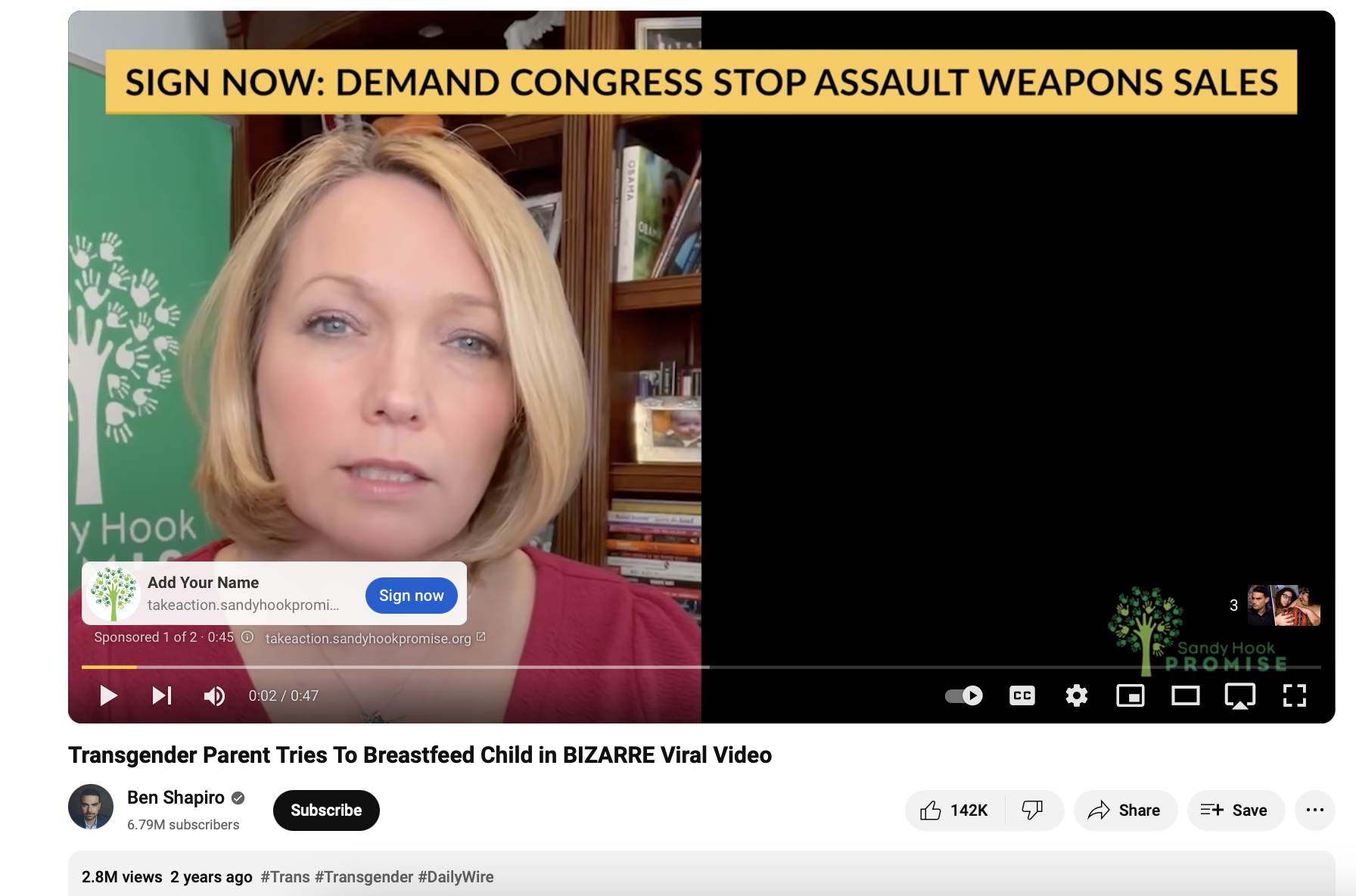This screenshot has height=896, width=1356.
Task: Enter full screen mode
Action: [x=1295, y=695]
